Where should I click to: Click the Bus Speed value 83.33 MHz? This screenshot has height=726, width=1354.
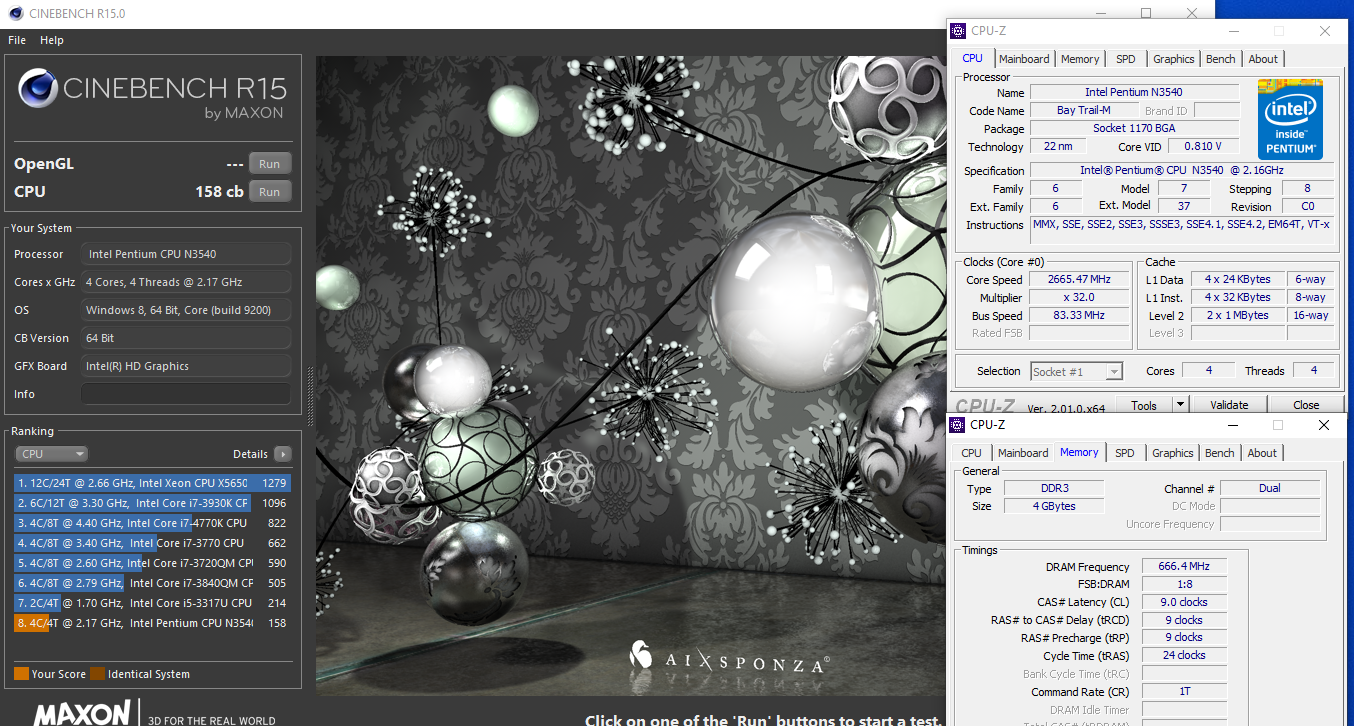pyautogui.click(x=1078, y=316)
